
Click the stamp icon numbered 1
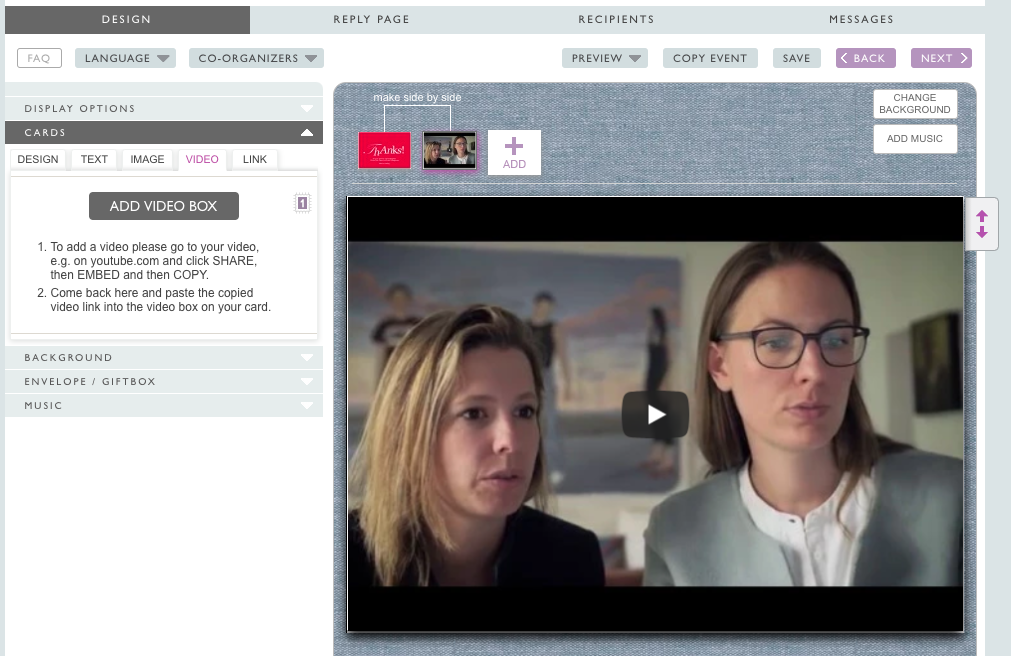tap(302, 204)
